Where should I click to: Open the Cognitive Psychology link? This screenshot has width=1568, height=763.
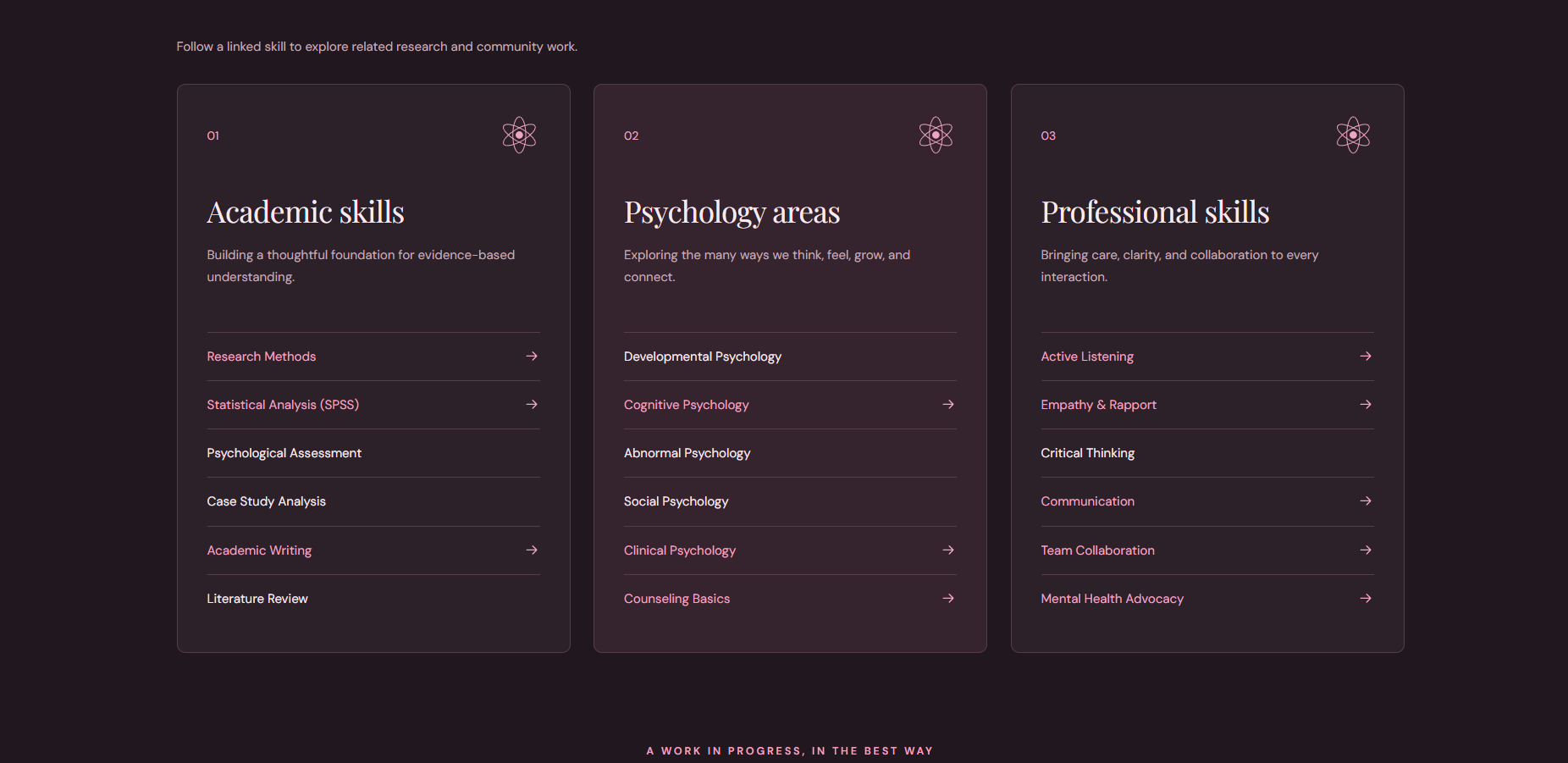pyautogui.click(x=790, y=405)
